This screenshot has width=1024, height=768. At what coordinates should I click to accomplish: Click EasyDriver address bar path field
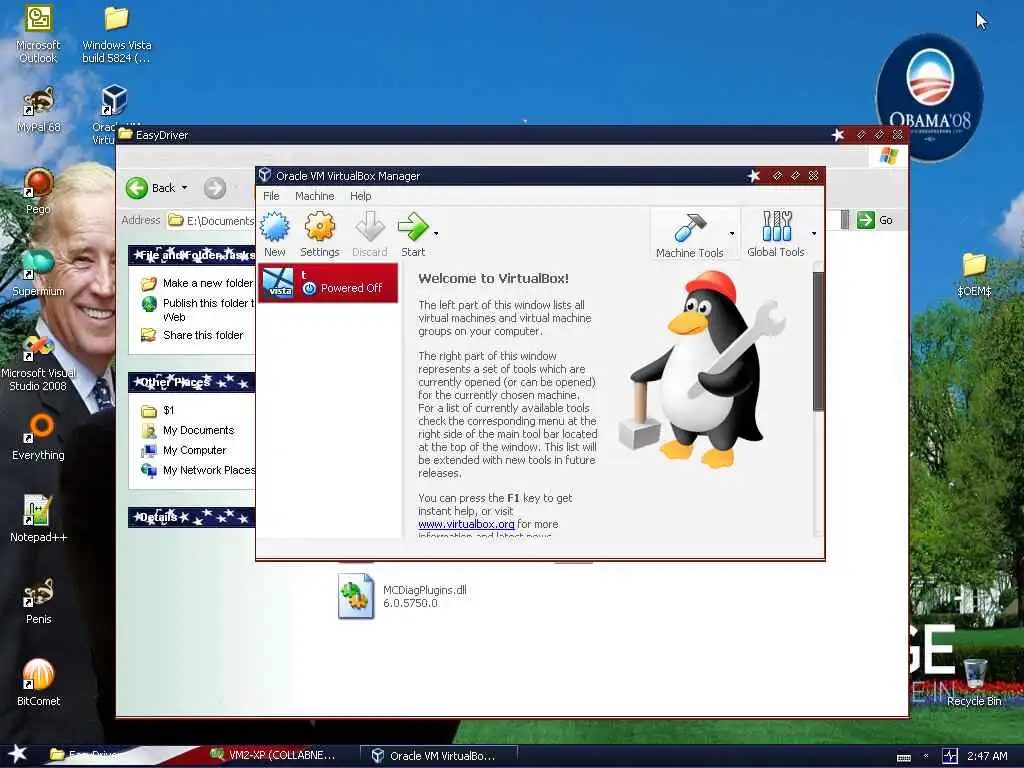click(x=210, y=221)
